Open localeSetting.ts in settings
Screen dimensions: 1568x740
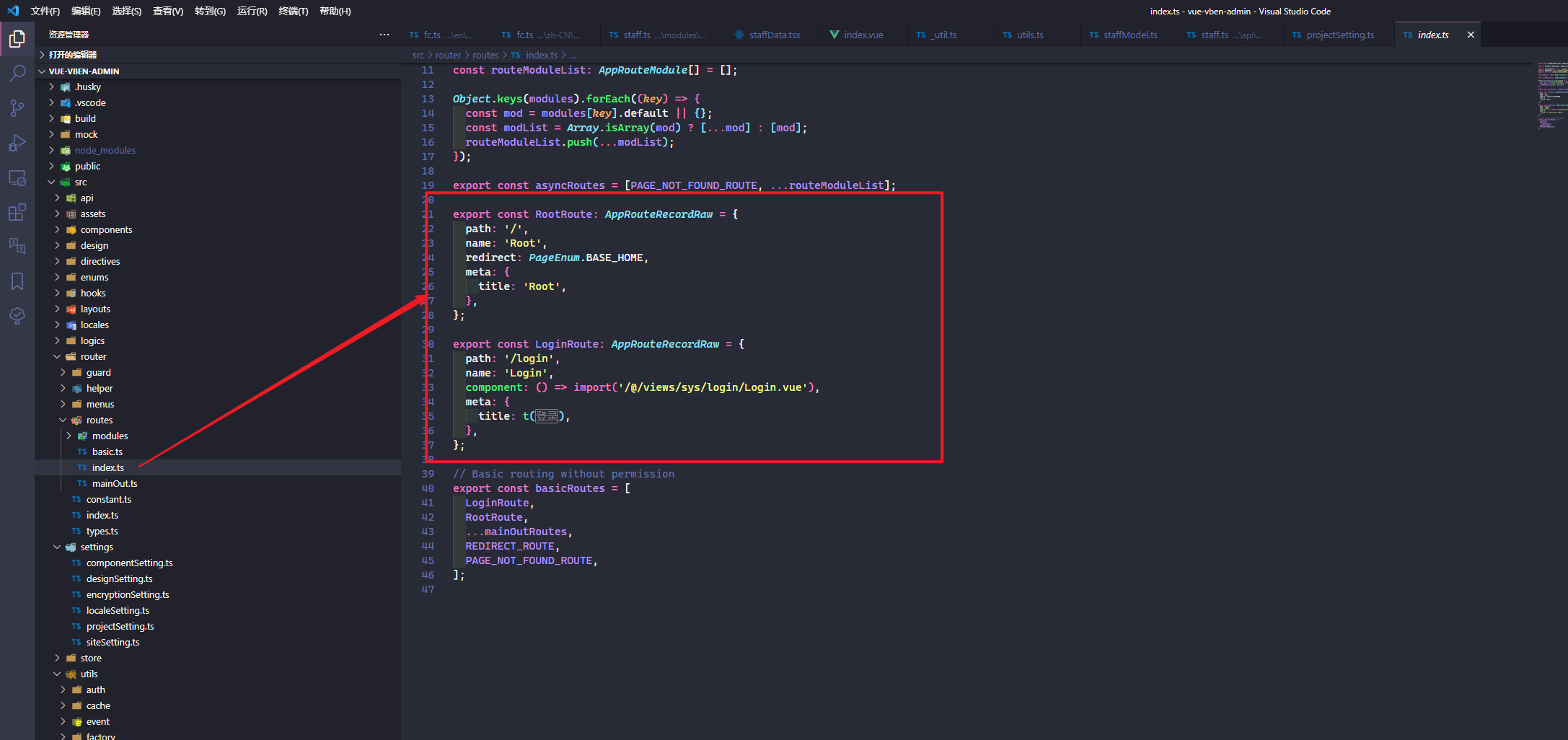118,610
